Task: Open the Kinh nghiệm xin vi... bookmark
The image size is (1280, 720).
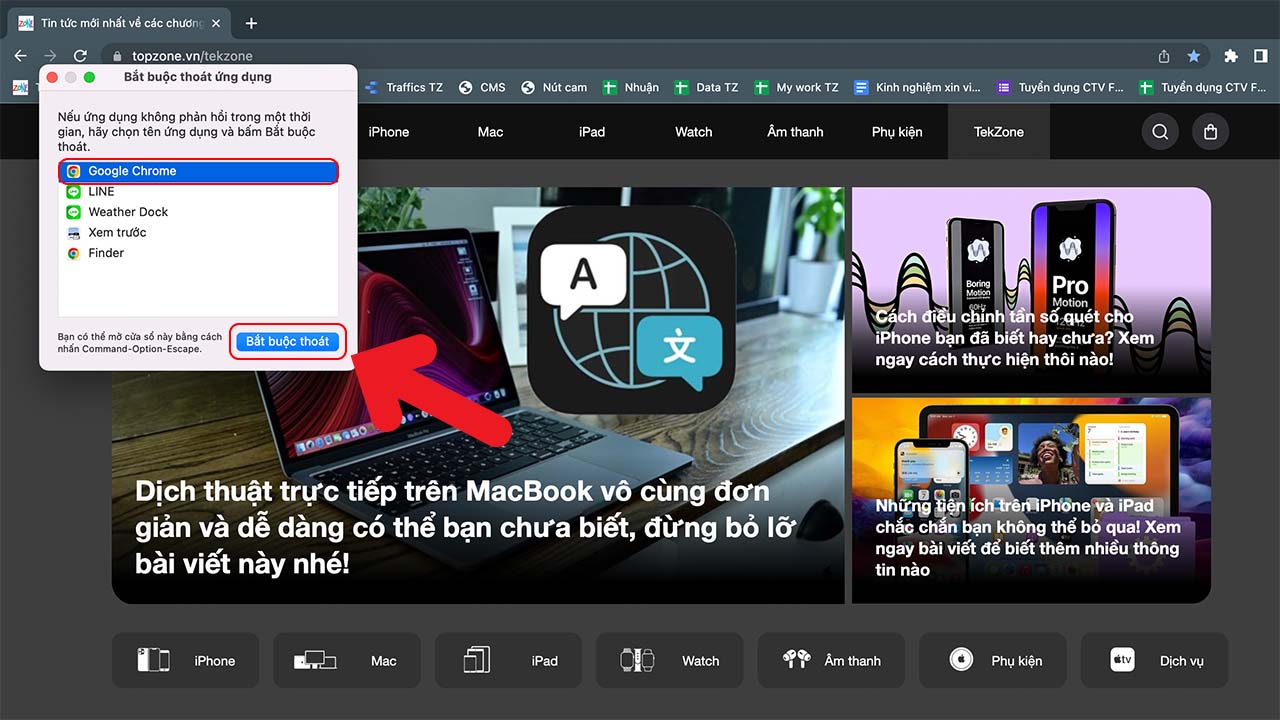Action: (917, 88)
